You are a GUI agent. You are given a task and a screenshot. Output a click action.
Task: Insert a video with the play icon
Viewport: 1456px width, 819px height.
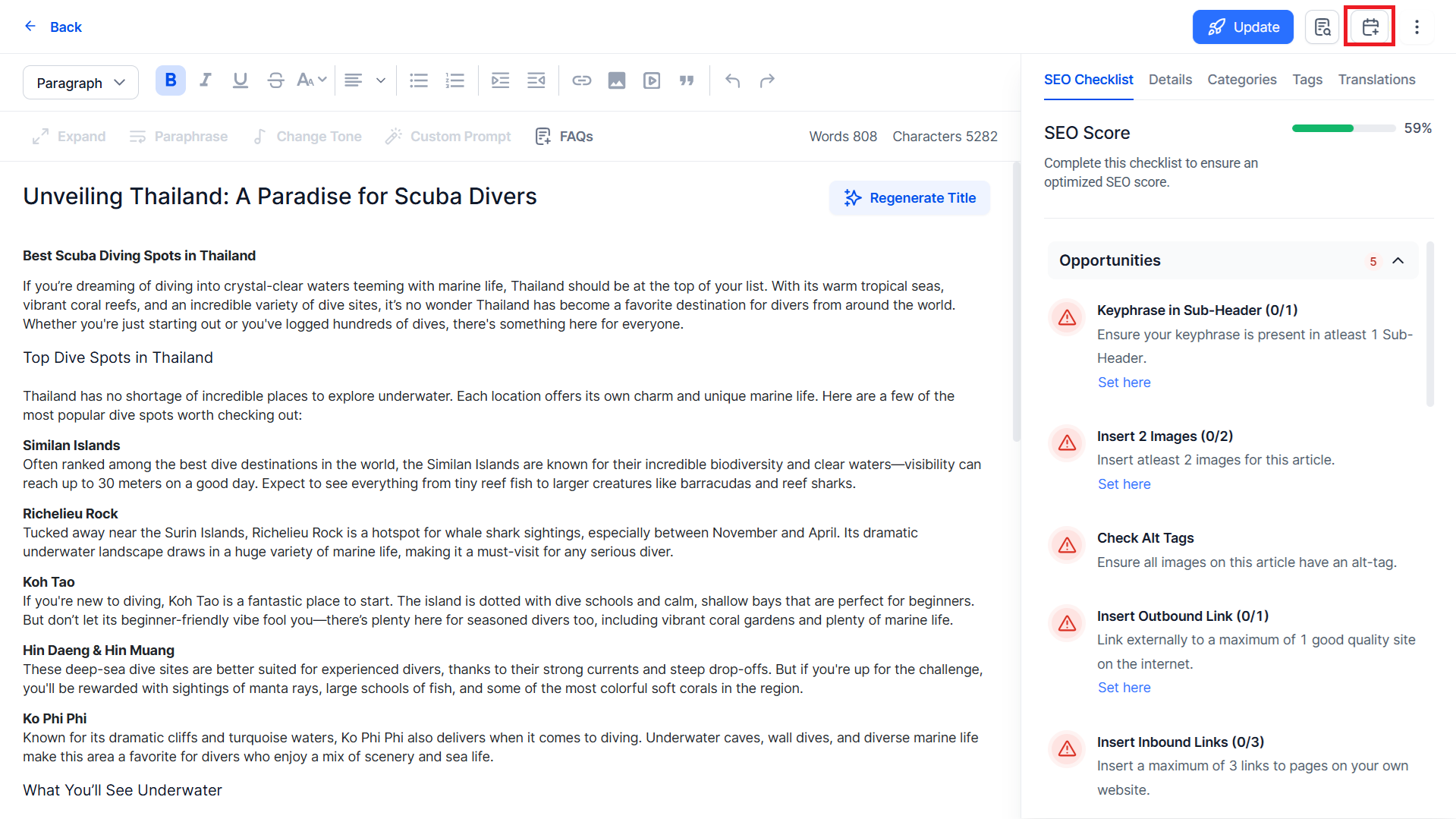[x=652, y=80]
